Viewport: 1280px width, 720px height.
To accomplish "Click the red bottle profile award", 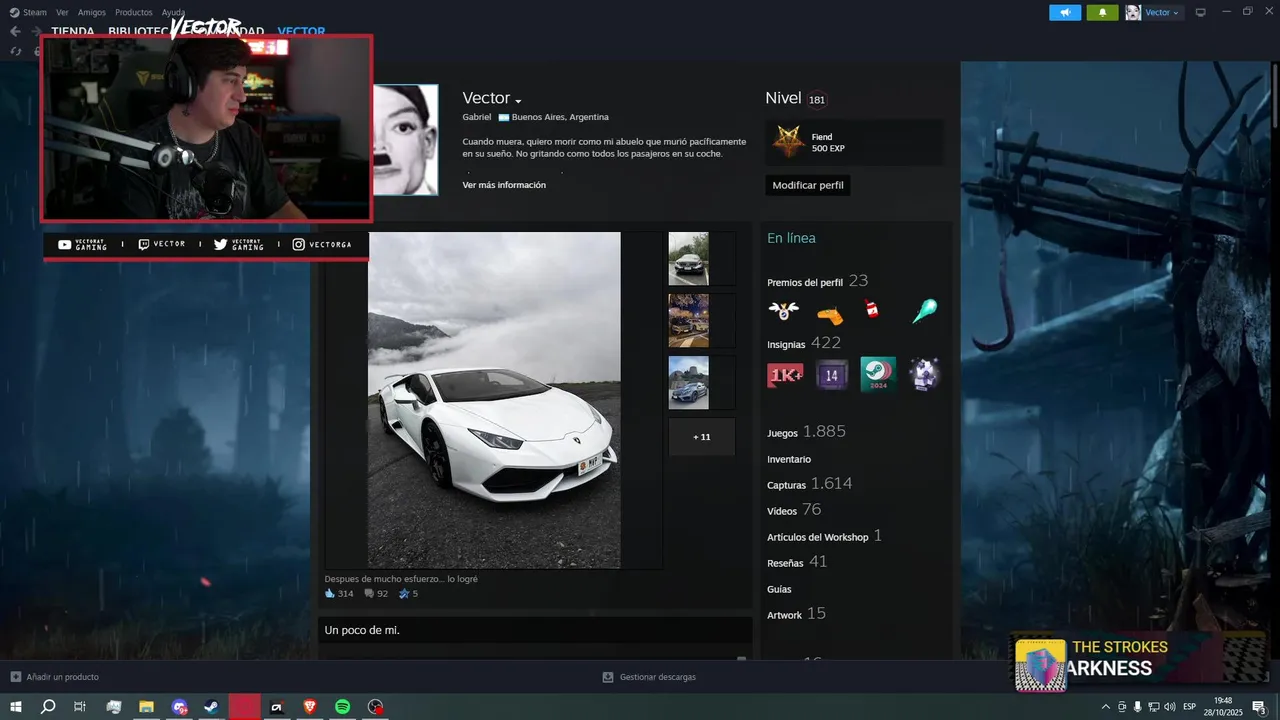I will click(x=872, y=309).
